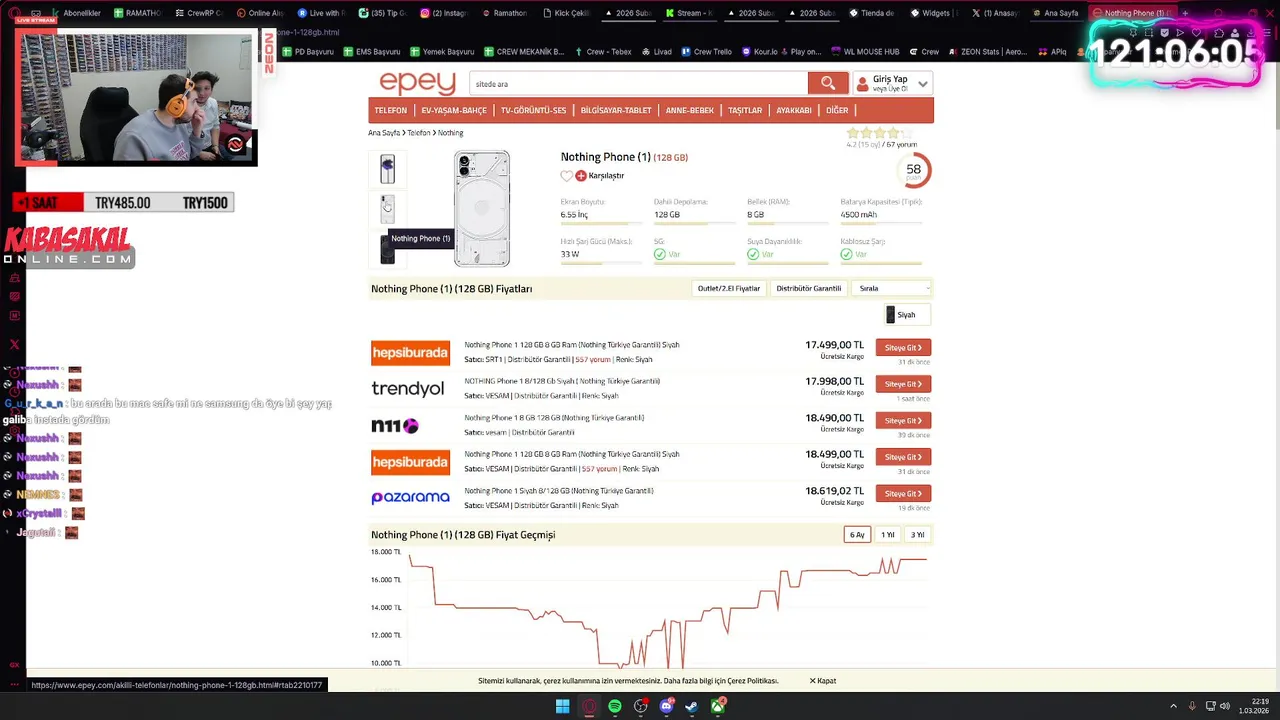Click Siteye Git for 18.490,00 TL offer
The height and width of the screenshot is (720, 1280).
903,421
